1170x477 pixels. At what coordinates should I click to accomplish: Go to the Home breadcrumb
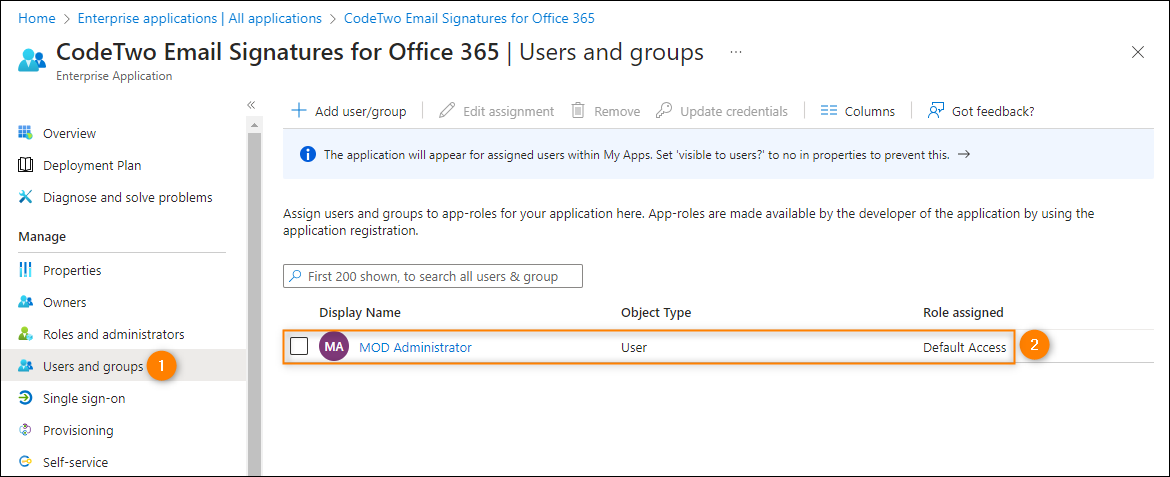click(x=37, y=18)
